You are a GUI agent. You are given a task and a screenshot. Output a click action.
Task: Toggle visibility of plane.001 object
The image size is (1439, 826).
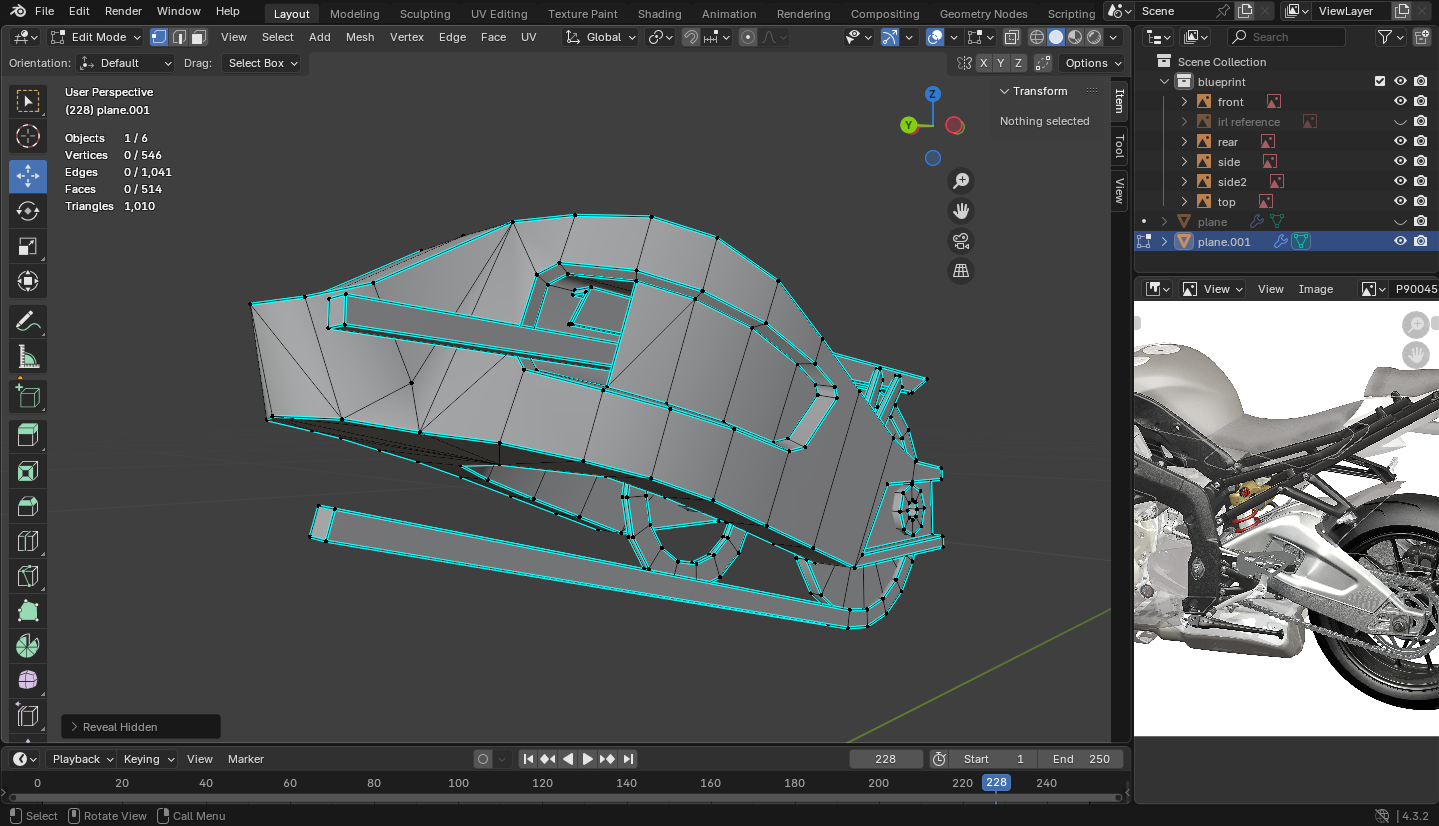tap(1400, 242)
